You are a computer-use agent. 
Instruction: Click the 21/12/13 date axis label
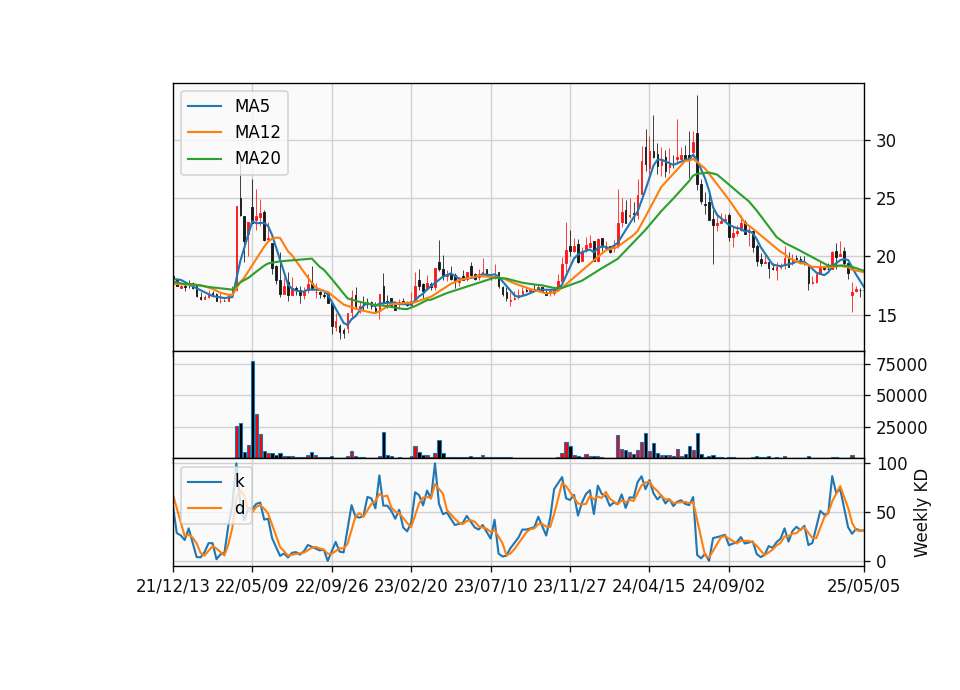pyautogui.click(x=173, y=586)
